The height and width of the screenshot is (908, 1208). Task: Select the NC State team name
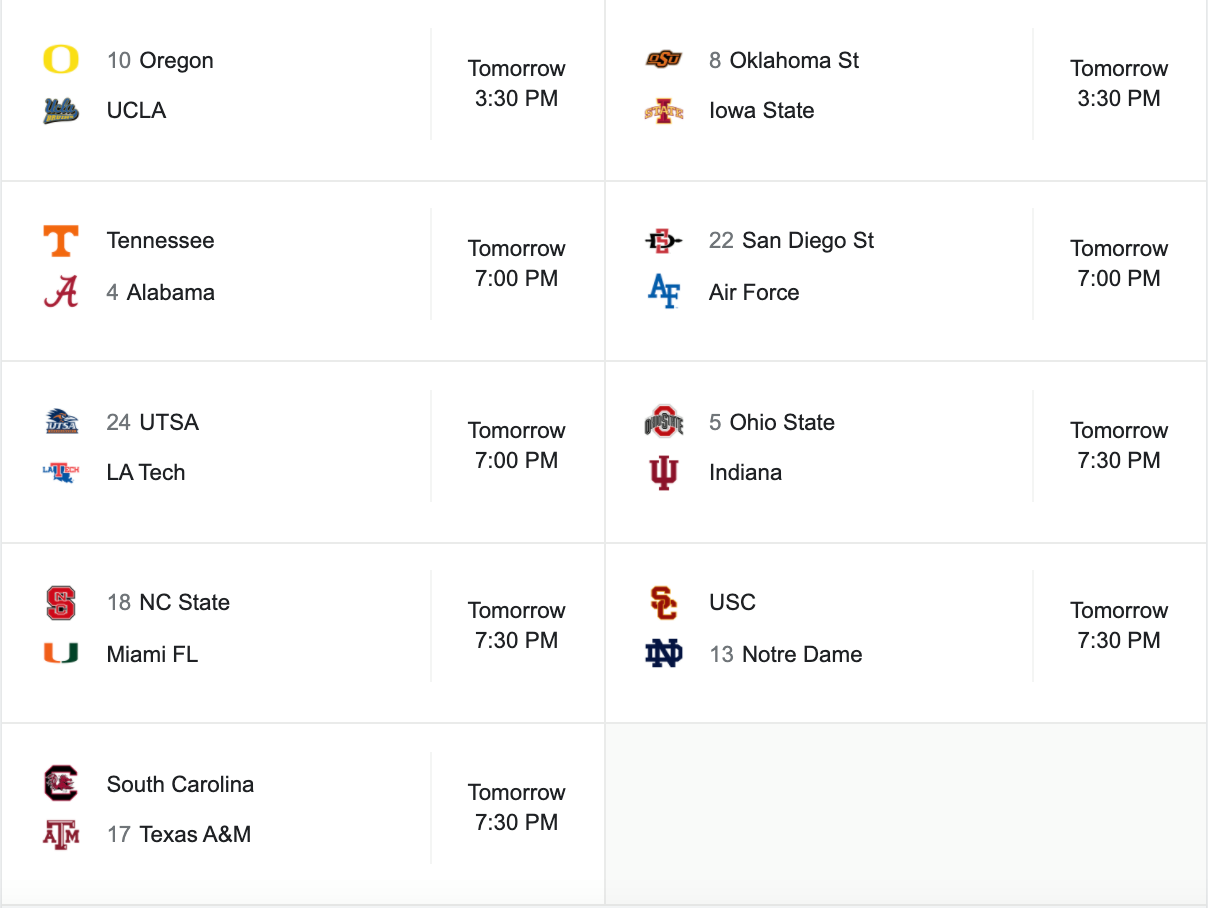pos(184,602)
